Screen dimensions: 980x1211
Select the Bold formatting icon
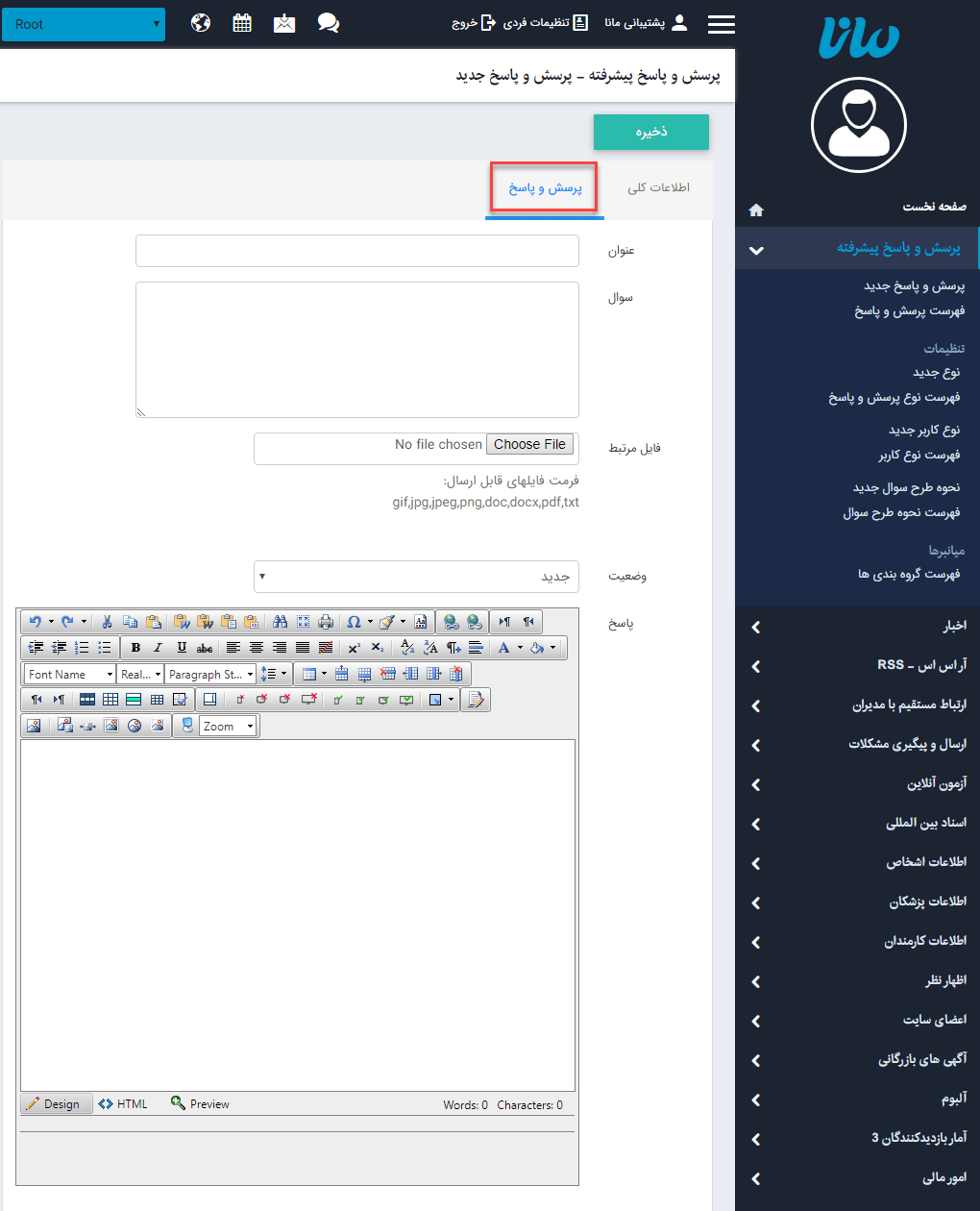[x=135, y=647]
